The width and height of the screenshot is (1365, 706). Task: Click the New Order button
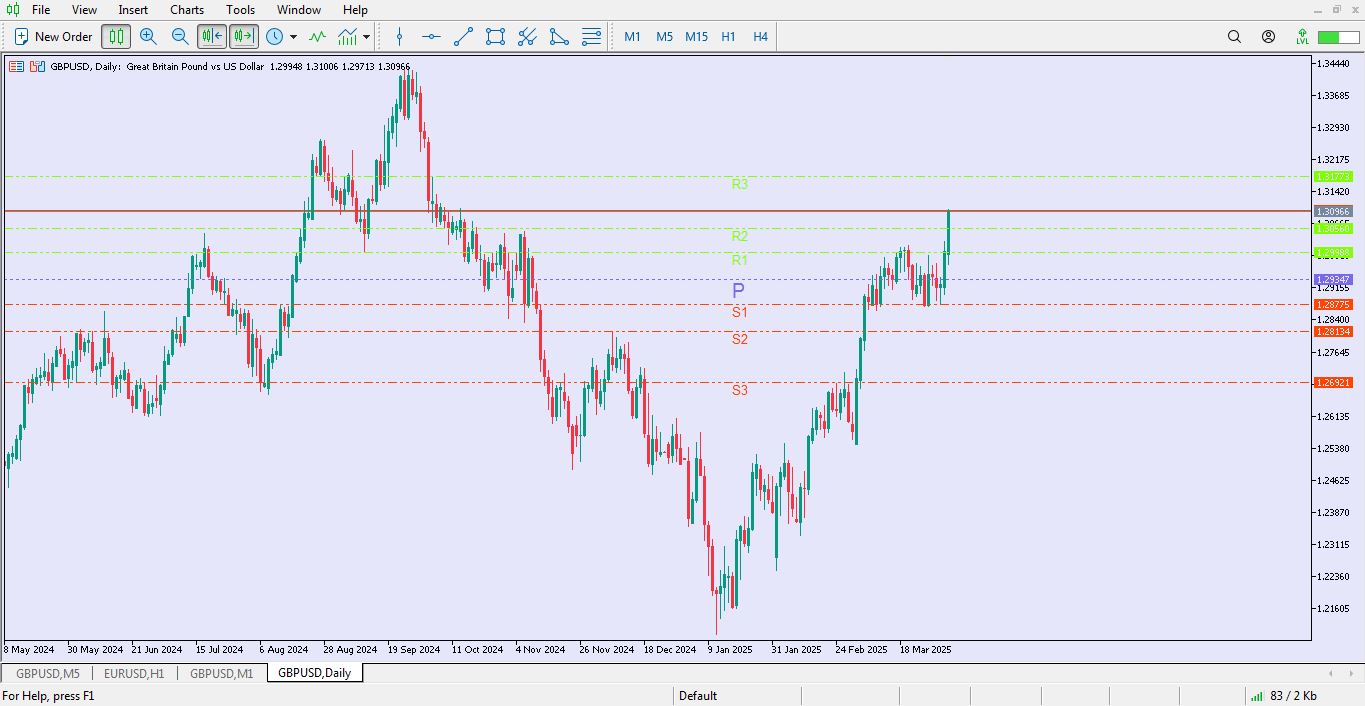53,37
